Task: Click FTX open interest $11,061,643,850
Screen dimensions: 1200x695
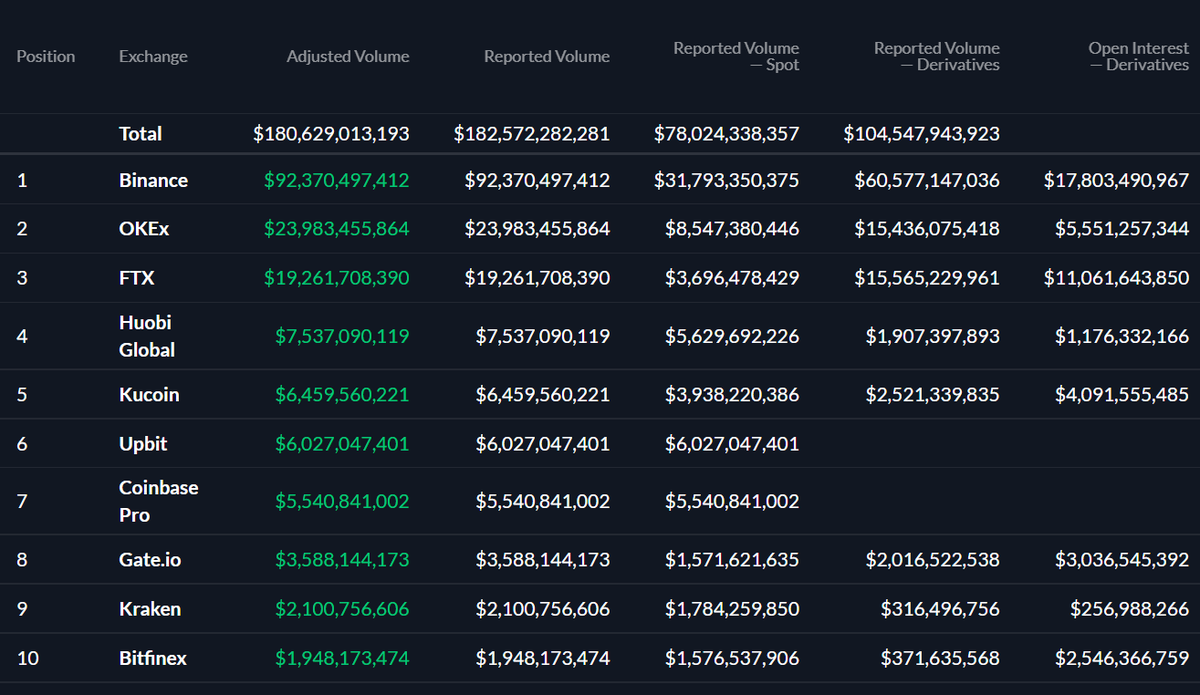Action: (1117, 278)
